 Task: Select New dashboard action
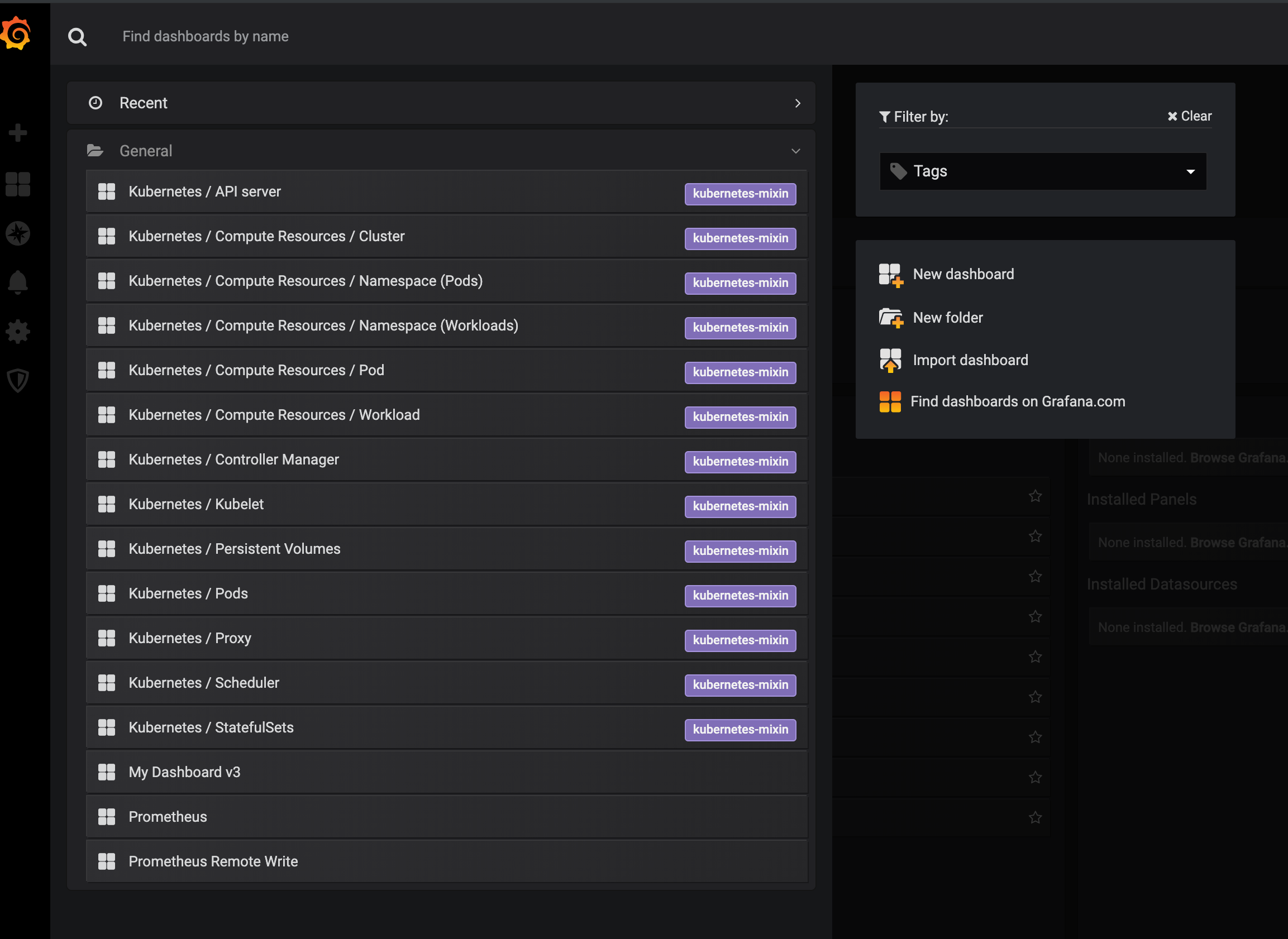coord(963,275)
